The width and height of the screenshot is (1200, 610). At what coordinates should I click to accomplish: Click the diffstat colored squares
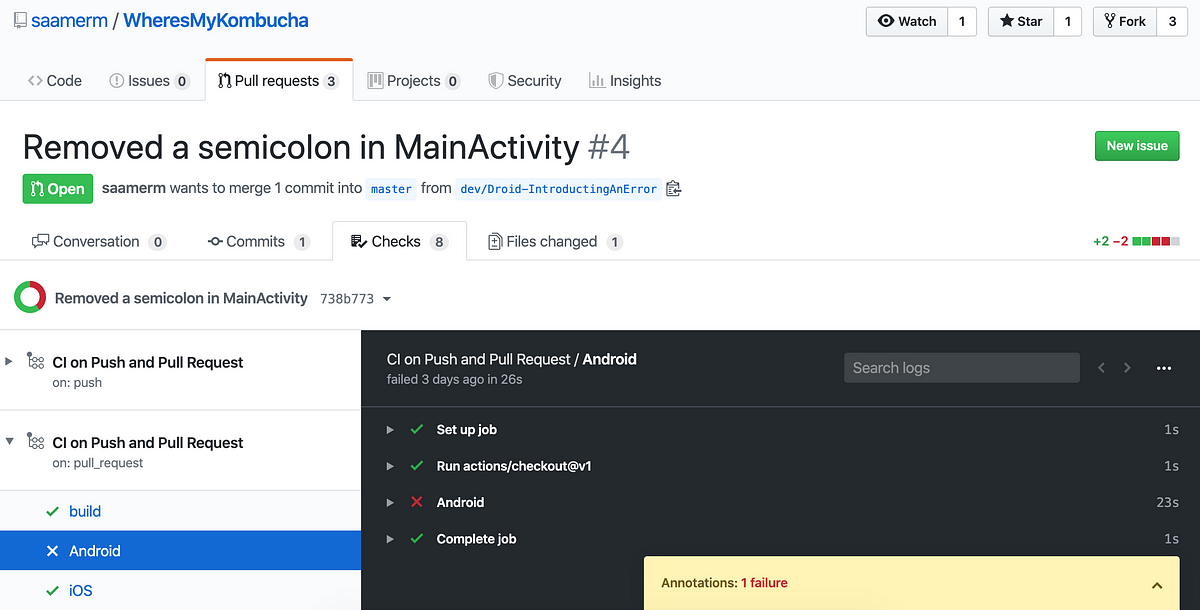pos(1156,241)
